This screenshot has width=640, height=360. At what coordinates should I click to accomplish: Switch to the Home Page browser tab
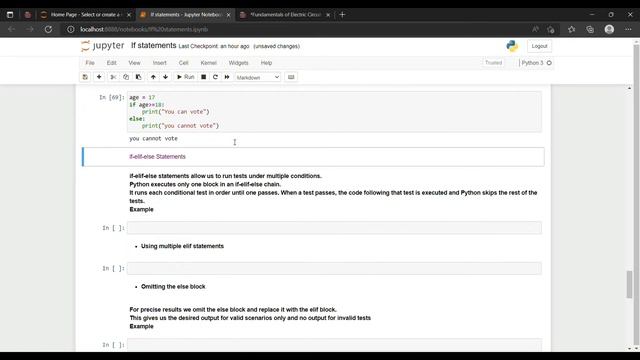85,15
